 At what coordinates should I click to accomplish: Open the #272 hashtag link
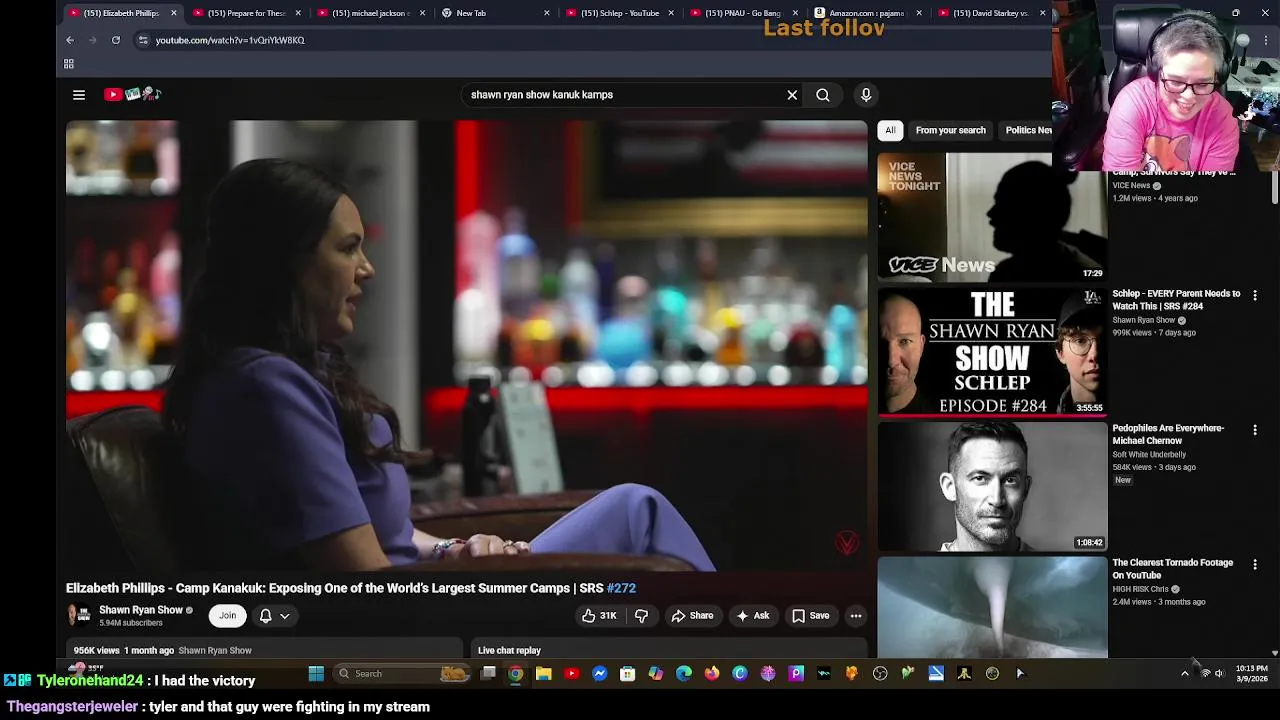pyautogui.click(x=621, y=588)
